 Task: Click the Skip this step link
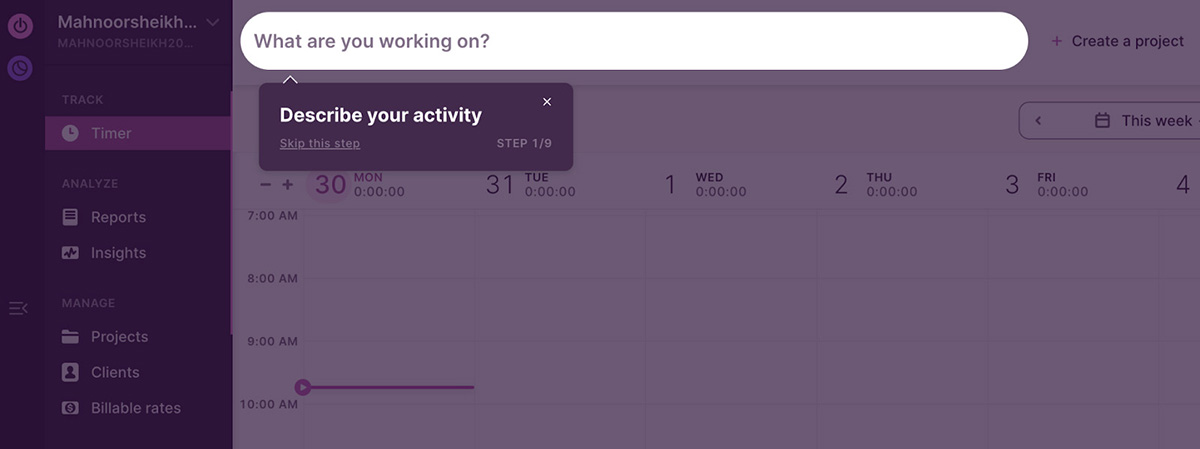pyautogui.click(x=320, y=144)
